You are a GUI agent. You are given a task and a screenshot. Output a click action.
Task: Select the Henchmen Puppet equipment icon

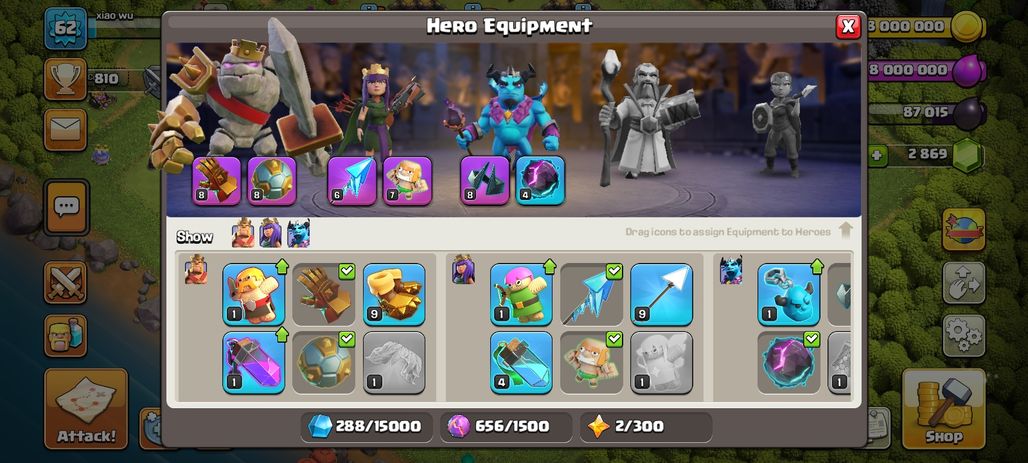click(x=789, y=294)
